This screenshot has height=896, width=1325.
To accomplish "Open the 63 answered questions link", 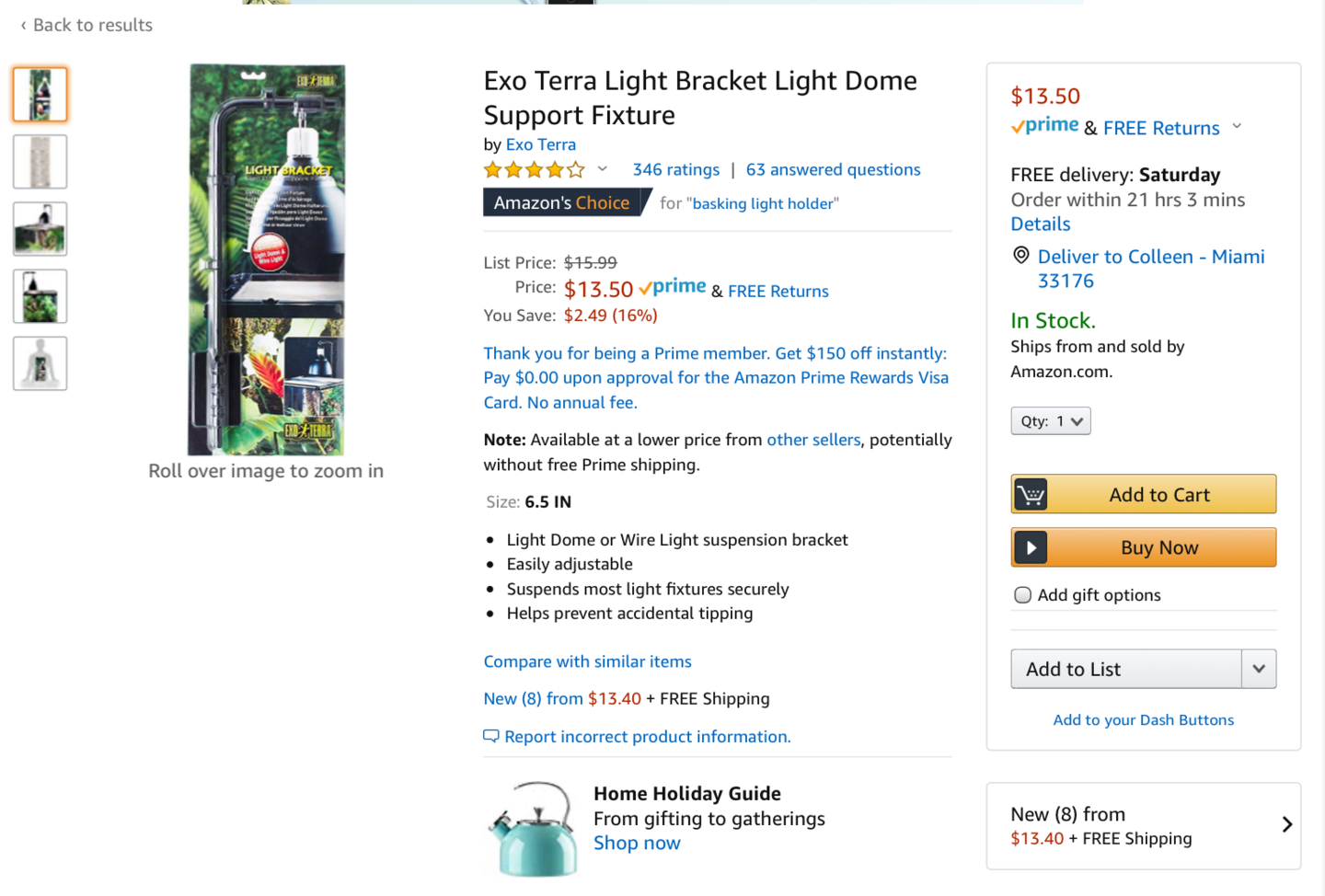I will [x=833, y=170].
